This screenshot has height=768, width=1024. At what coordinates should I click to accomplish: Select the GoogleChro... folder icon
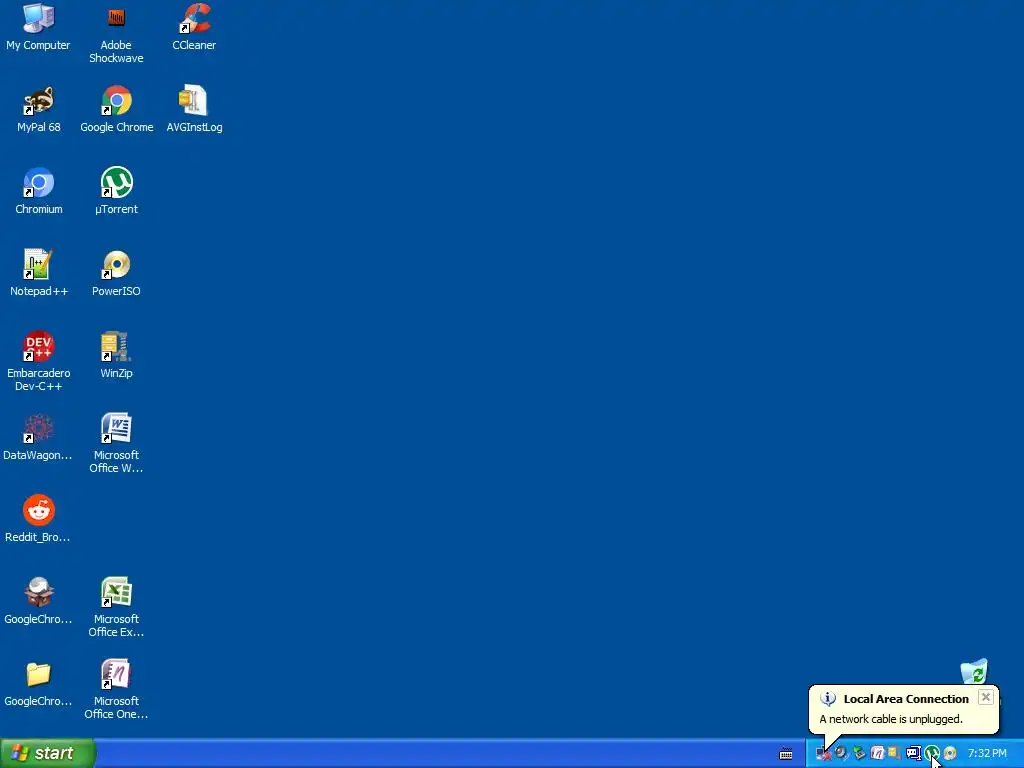pyautogui.click(x=38, y=683)
